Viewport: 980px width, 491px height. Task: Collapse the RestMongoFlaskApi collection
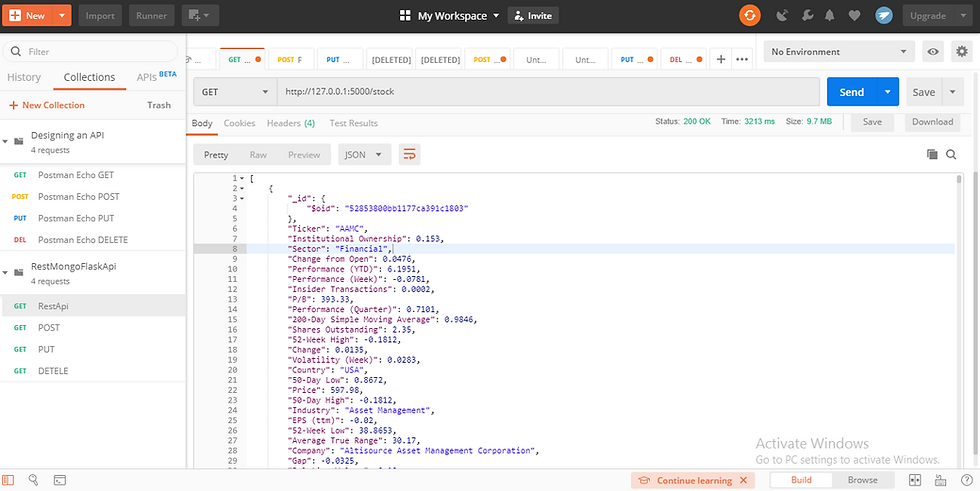pos(5,272)
